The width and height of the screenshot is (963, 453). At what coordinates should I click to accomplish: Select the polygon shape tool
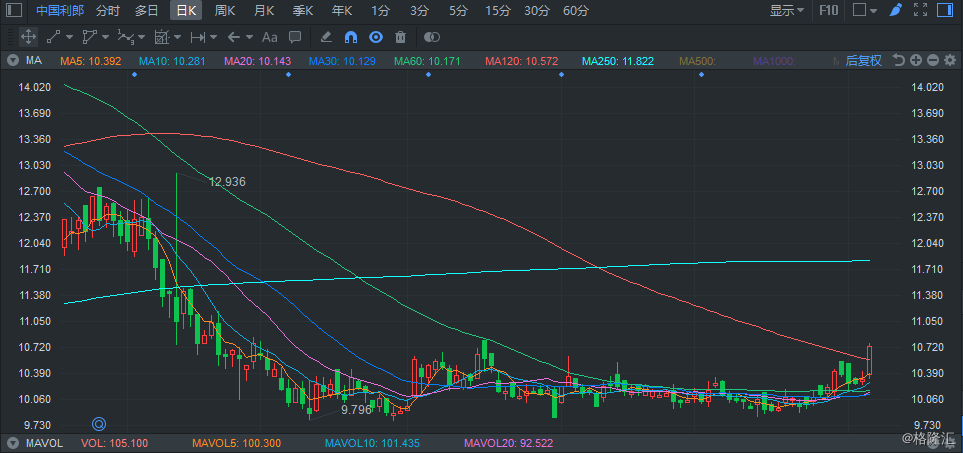coord(90,37)
